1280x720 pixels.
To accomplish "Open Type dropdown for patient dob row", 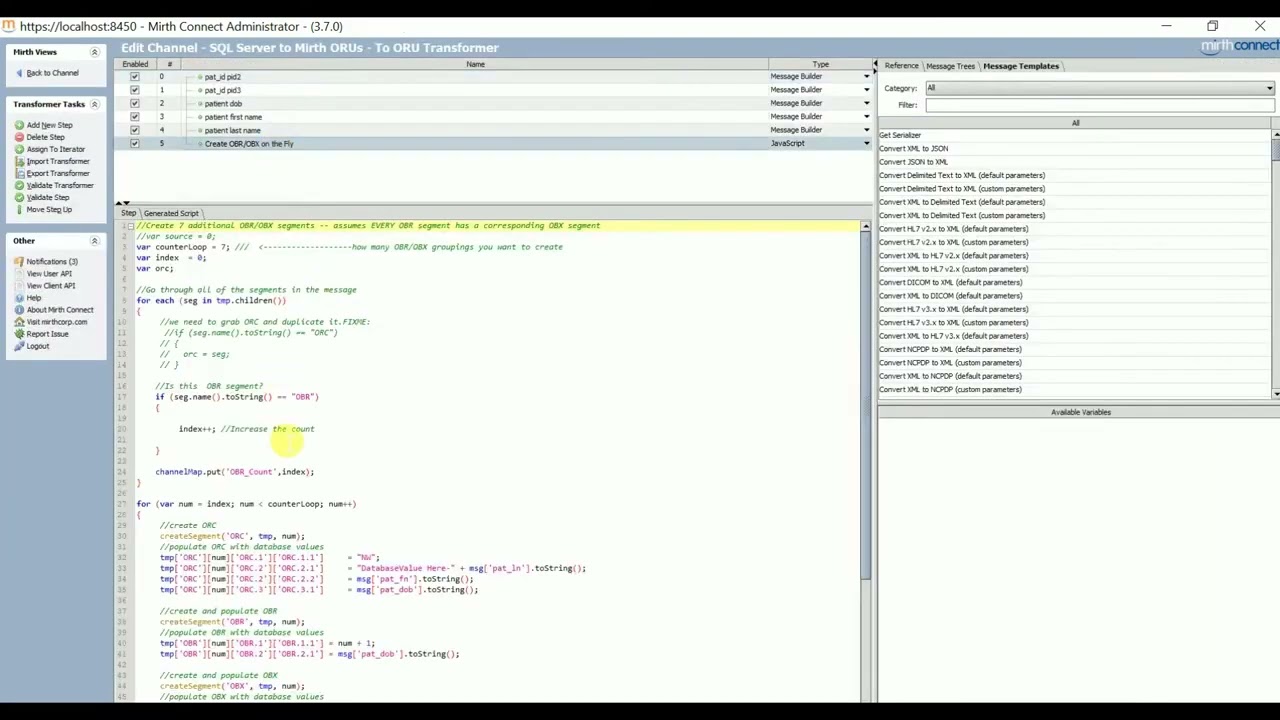I will (x=867, y=103).
